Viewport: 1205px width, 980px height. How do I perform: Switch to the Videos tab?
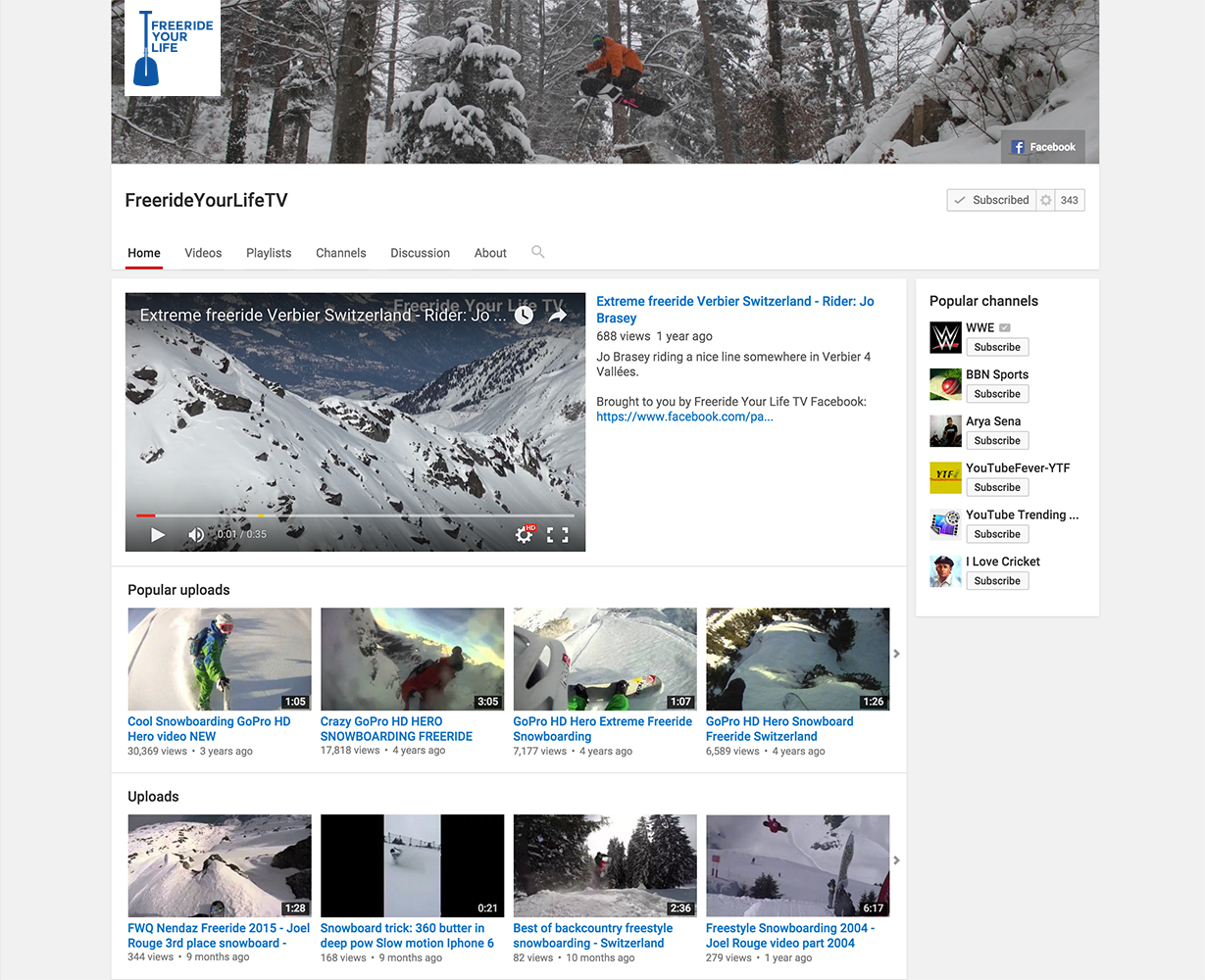point(203,253)
